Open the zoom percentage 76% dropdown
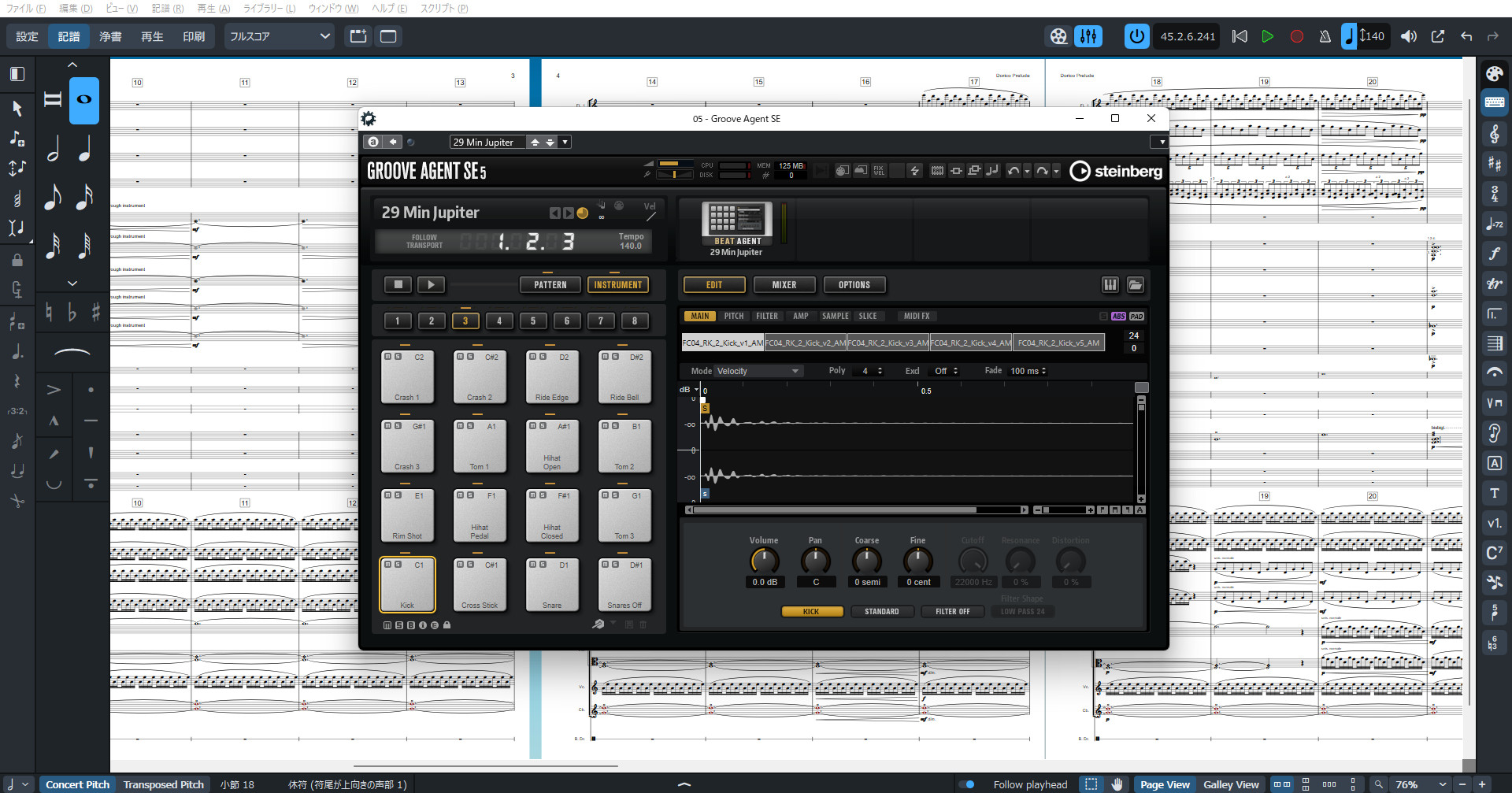1512x793 pixels. pyautogui.click(x=1421, y=784)
